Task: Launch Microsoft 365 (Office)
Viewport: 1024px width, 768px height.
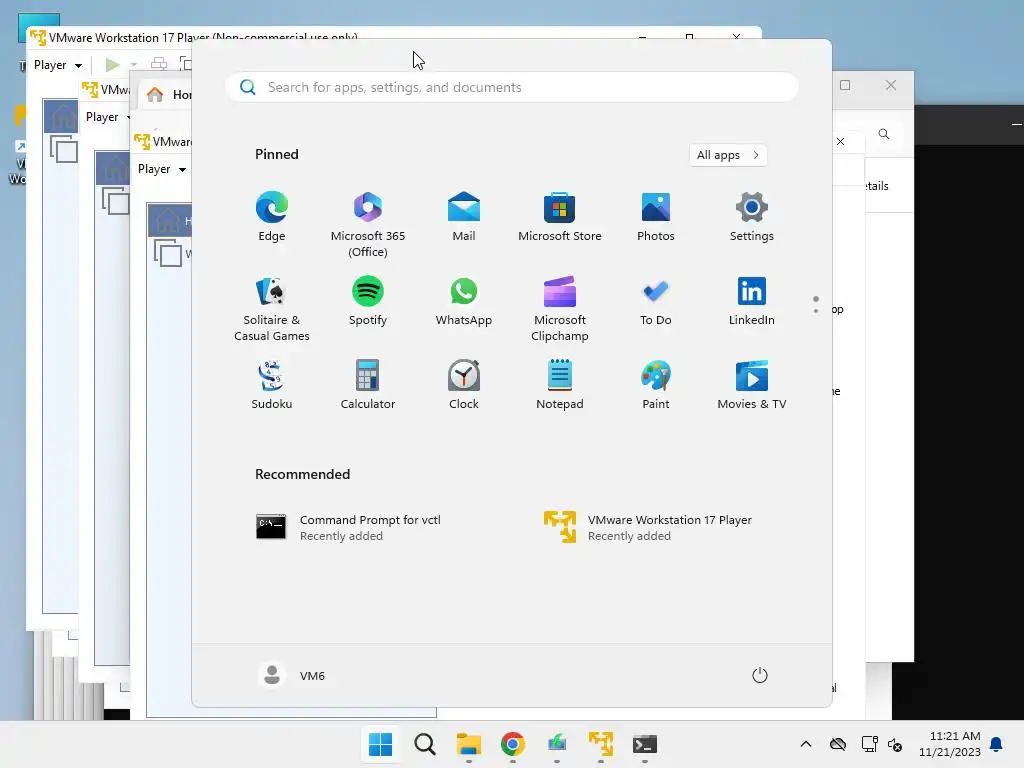Action: coord(368,225)
